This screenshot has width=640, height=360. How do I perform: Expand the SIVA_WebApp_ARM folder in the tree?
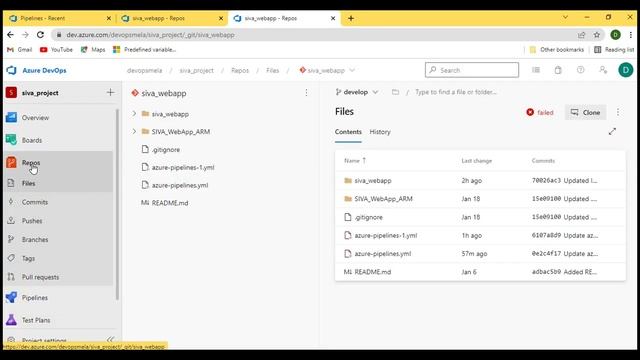[x=134, y=131]
